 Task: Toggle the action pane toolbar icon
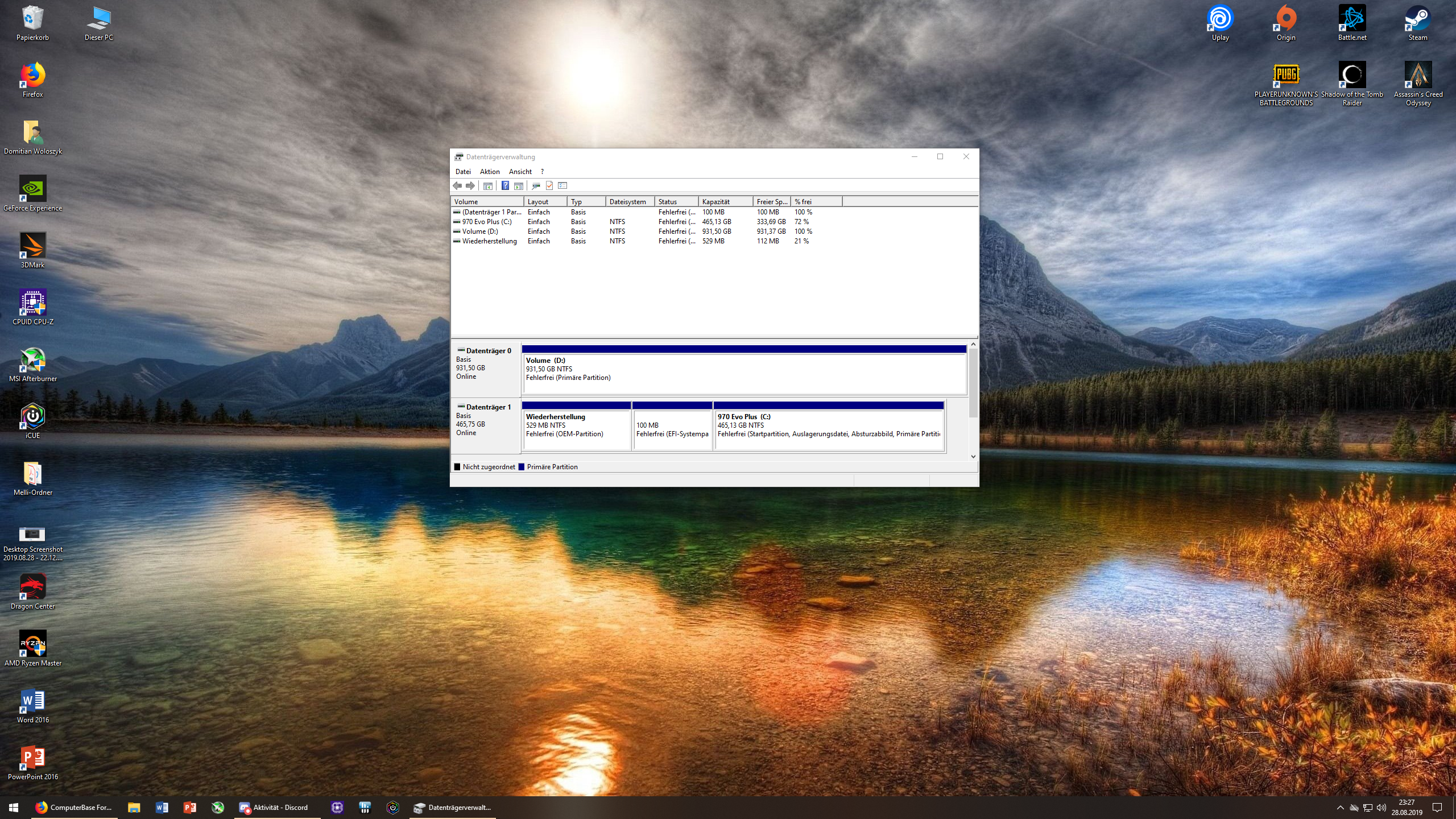[519, 185]
